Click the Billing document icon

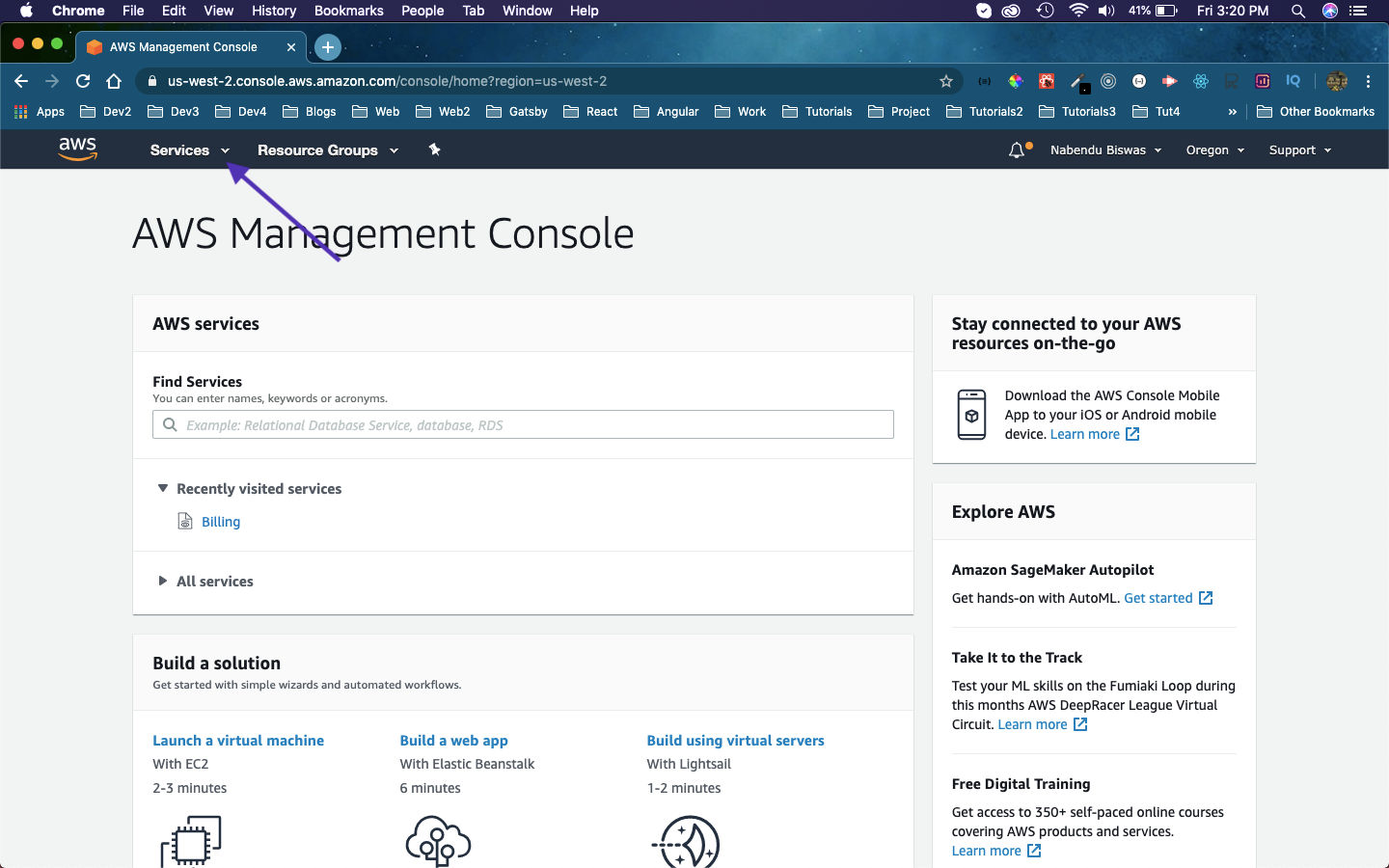pos(185,522)
